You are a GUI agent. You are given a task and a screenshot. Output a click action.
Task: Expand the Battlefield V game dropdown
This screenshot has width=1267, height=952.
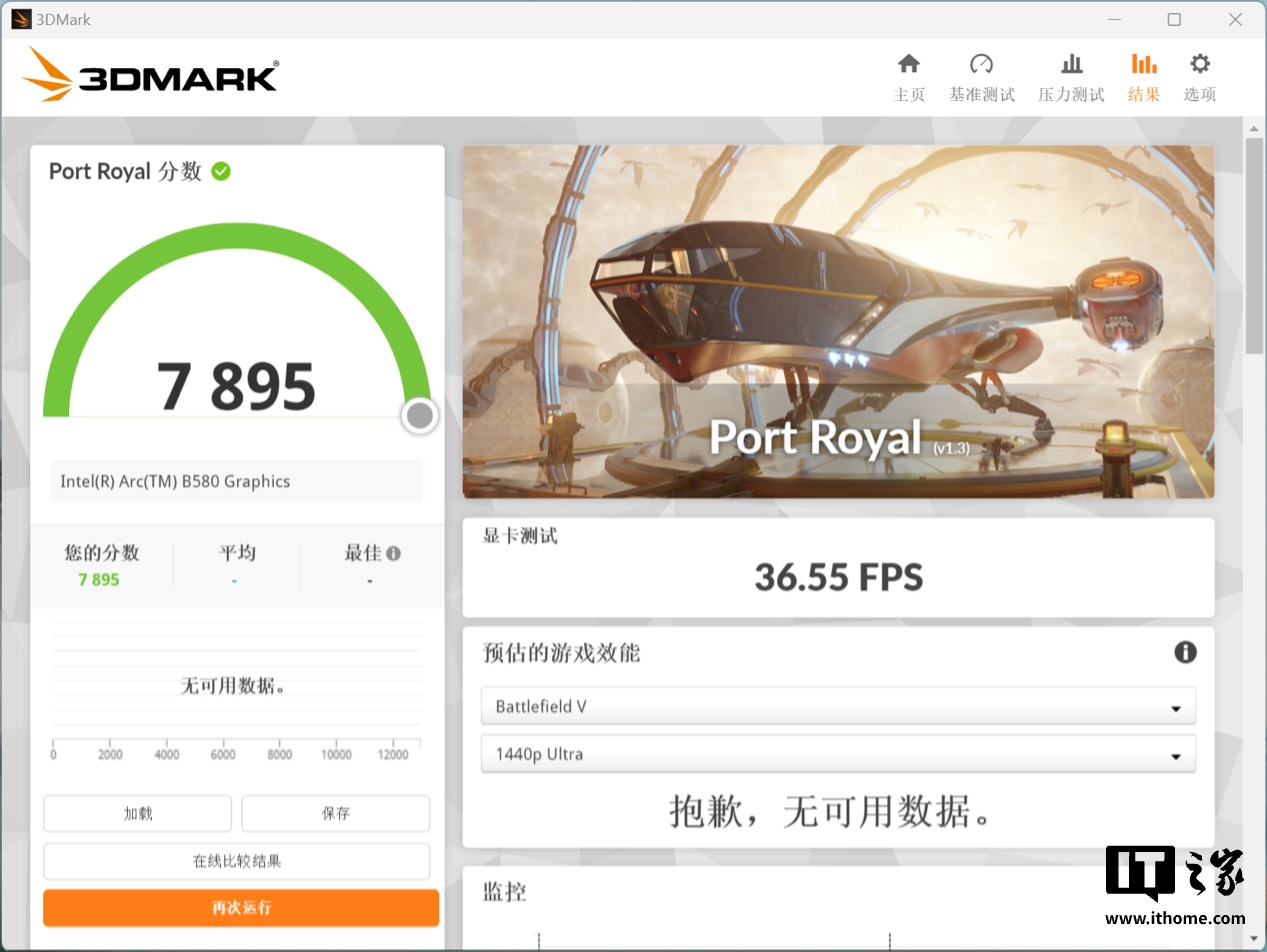coord(838,706)
